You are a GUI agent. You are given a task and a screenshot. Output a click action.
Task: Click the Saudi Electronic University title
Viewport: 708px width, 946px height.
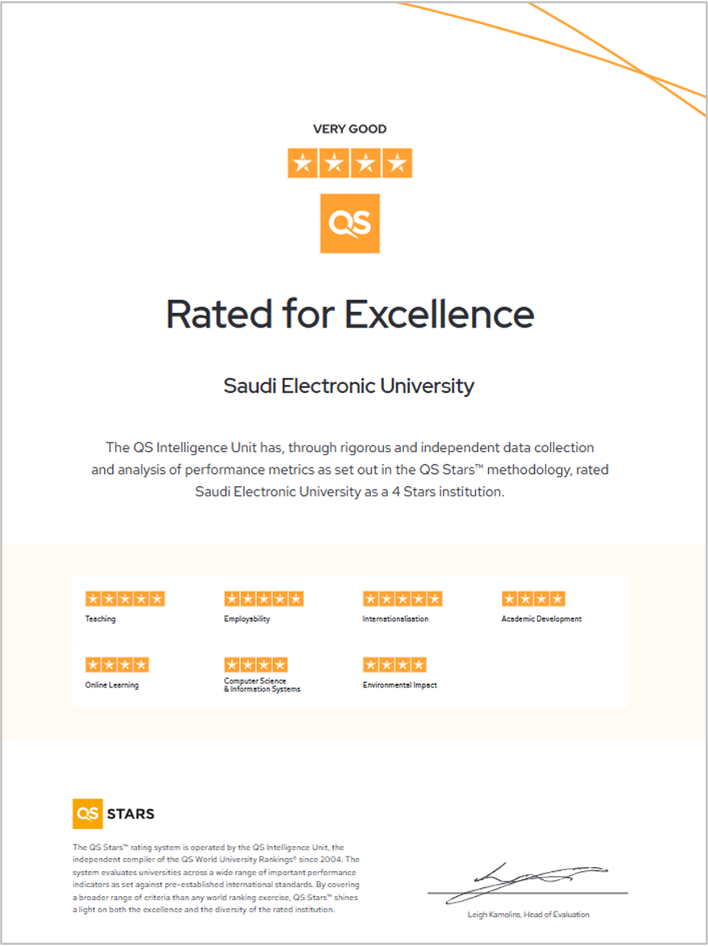349,385
